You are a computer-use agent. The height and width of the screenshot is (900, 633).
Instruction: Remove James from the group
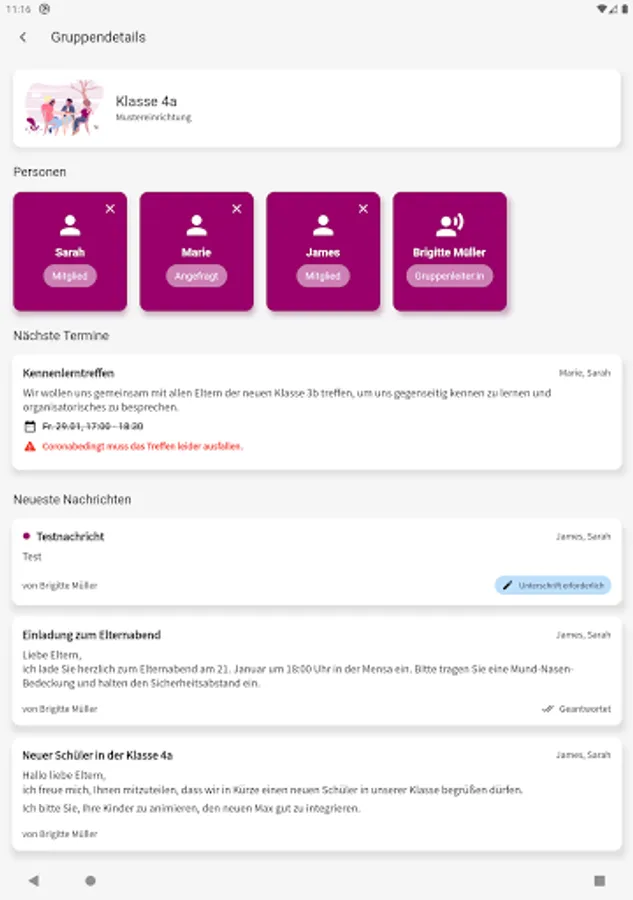[x=363, y=209]
